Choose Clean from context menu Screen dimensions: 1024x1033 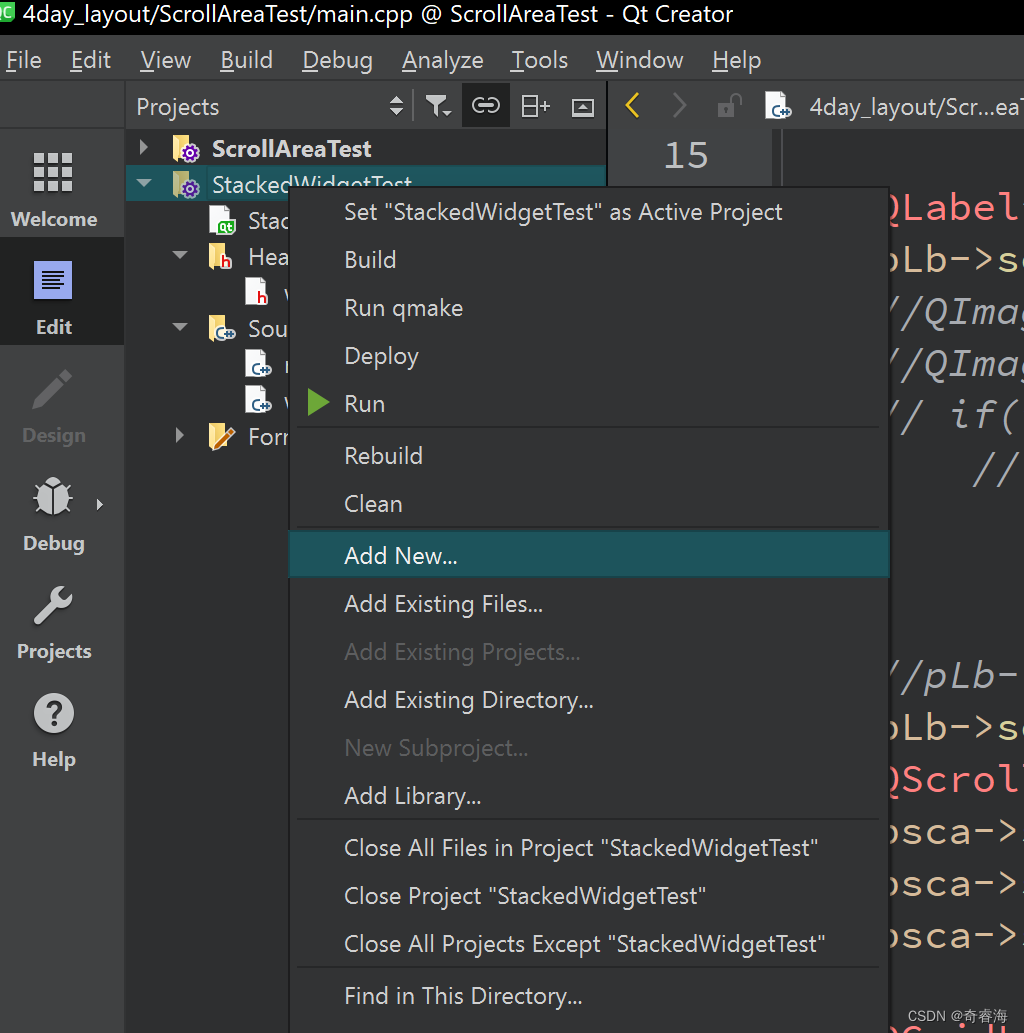[x=589, y=504]
